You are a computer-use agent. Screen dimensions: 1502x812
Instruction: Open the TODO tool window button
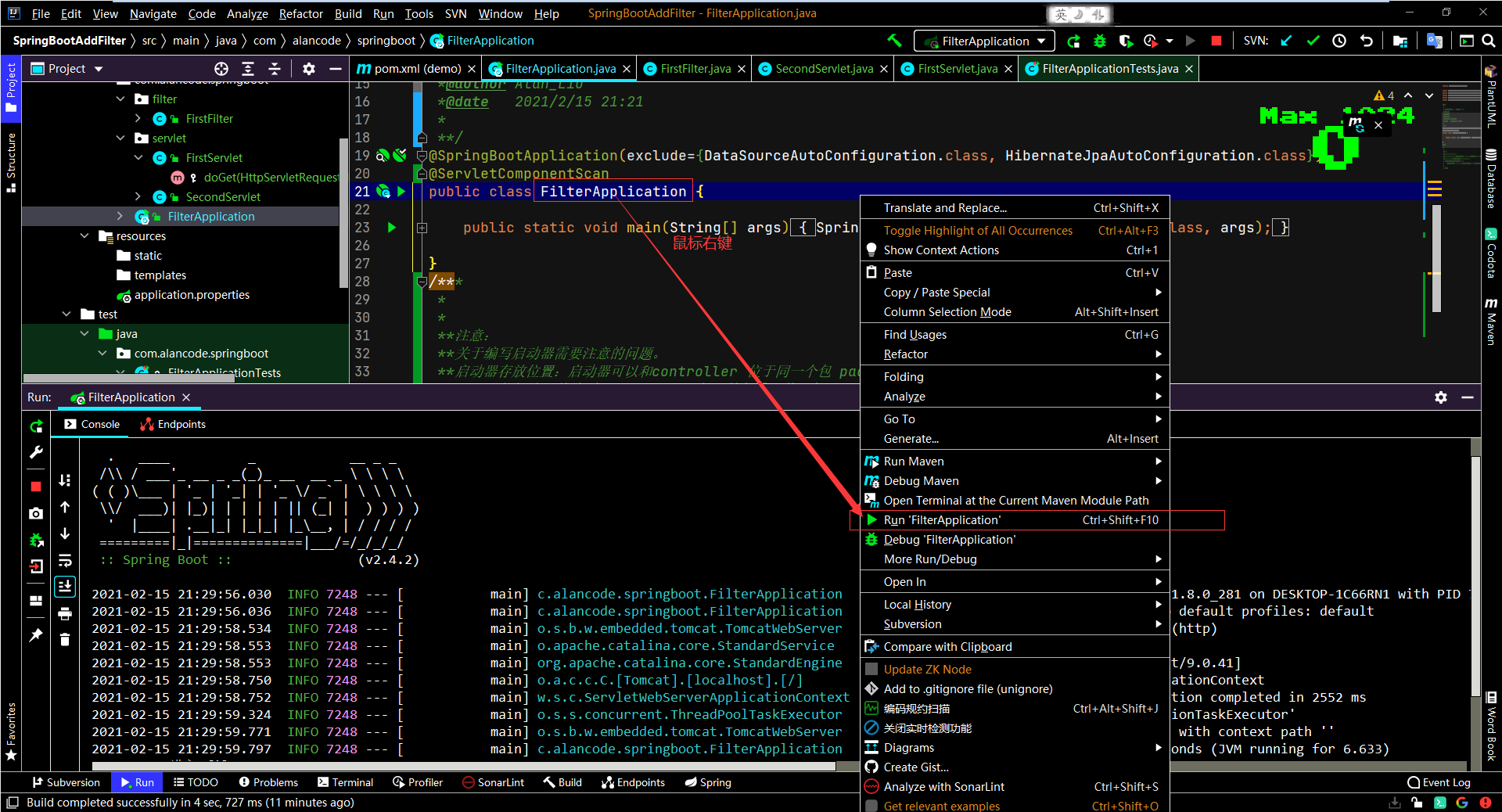(x=196, y=782)
